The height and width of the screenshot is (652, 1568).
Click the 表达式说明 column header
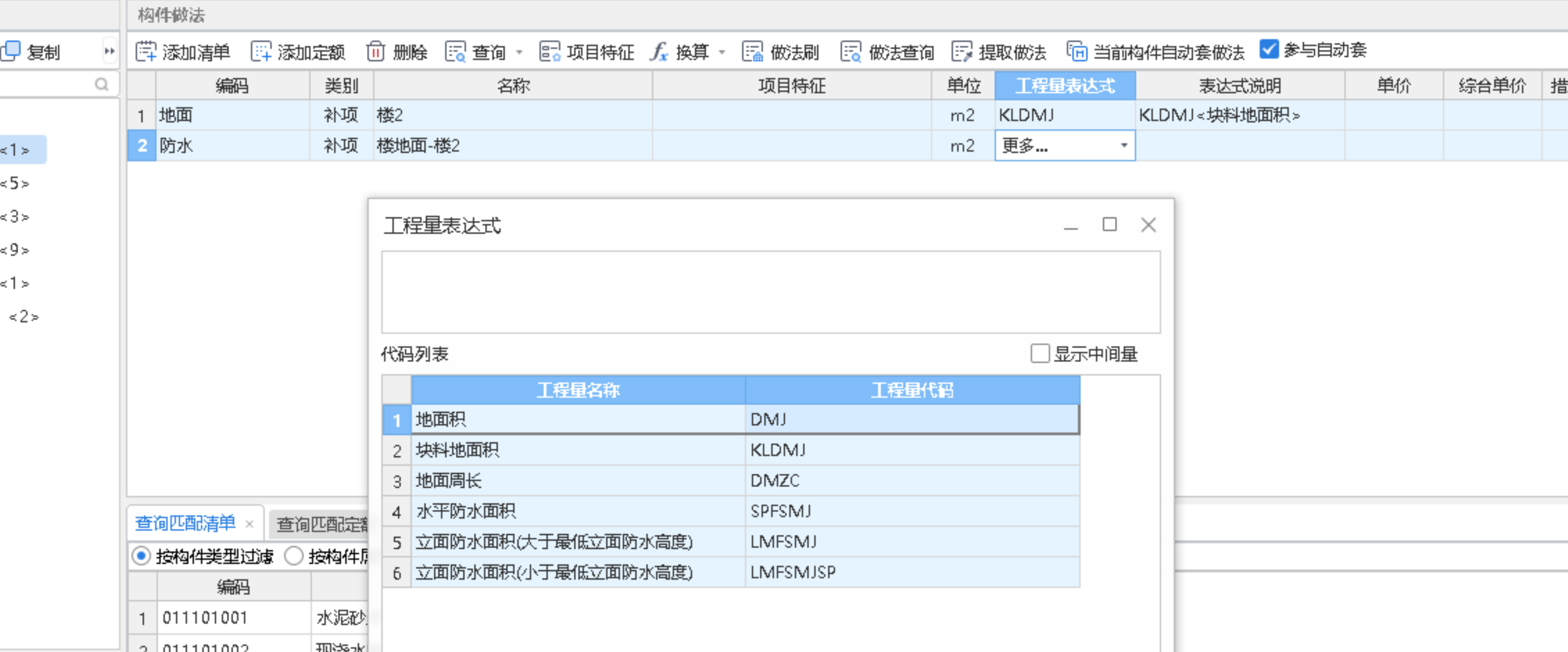point(1240,86)
